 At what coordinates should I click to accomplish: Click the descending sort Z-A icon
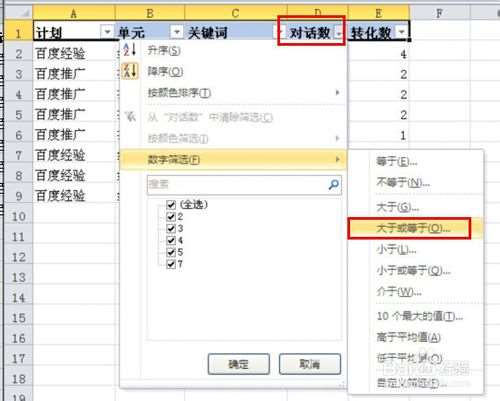tap(130, 71)
